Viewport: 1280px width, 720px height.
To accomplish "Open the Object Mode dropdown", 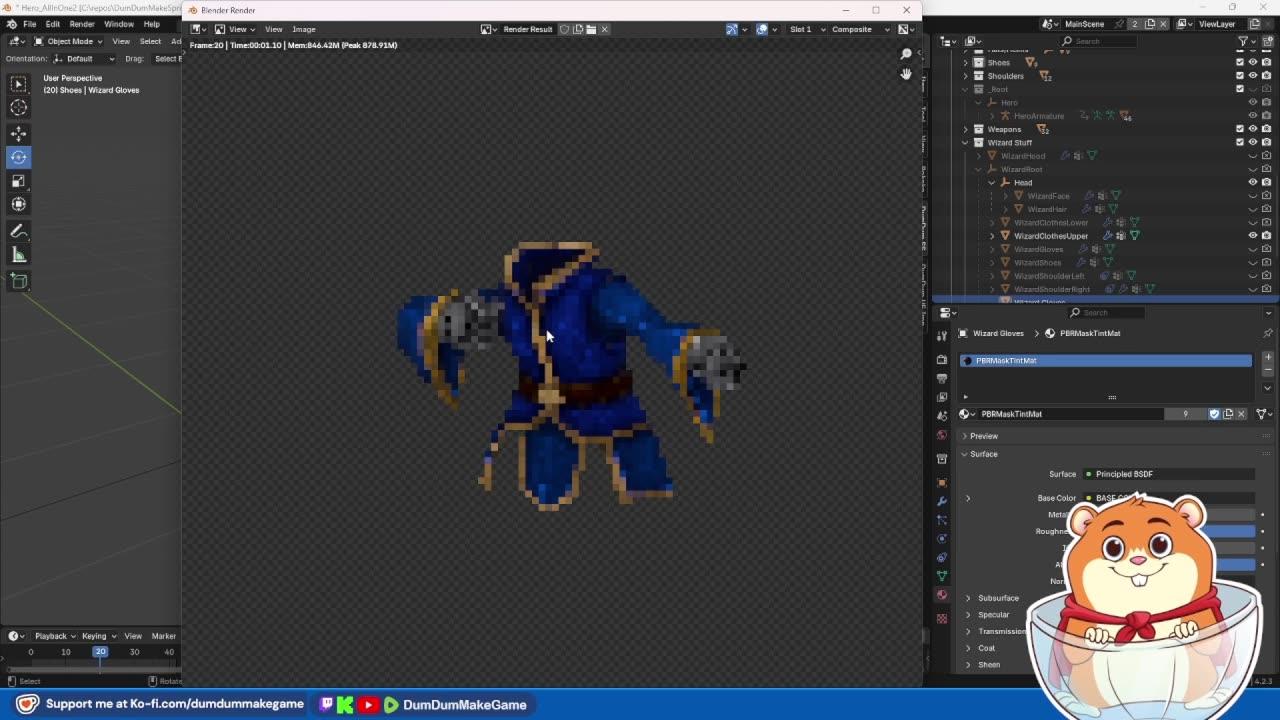I will pyautogui.click(x=68, y=41).
